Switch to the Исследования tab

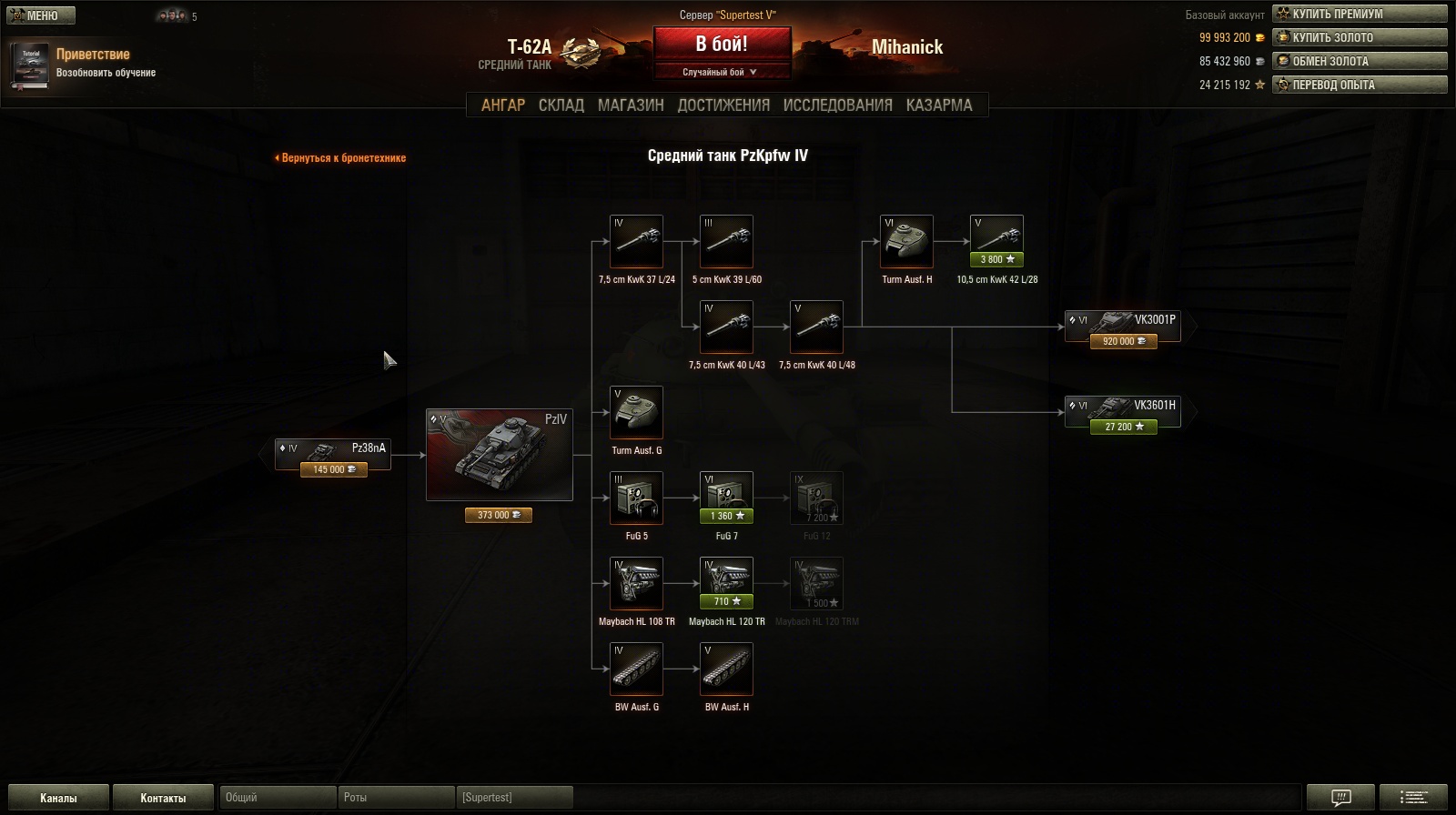coord(837,105)
